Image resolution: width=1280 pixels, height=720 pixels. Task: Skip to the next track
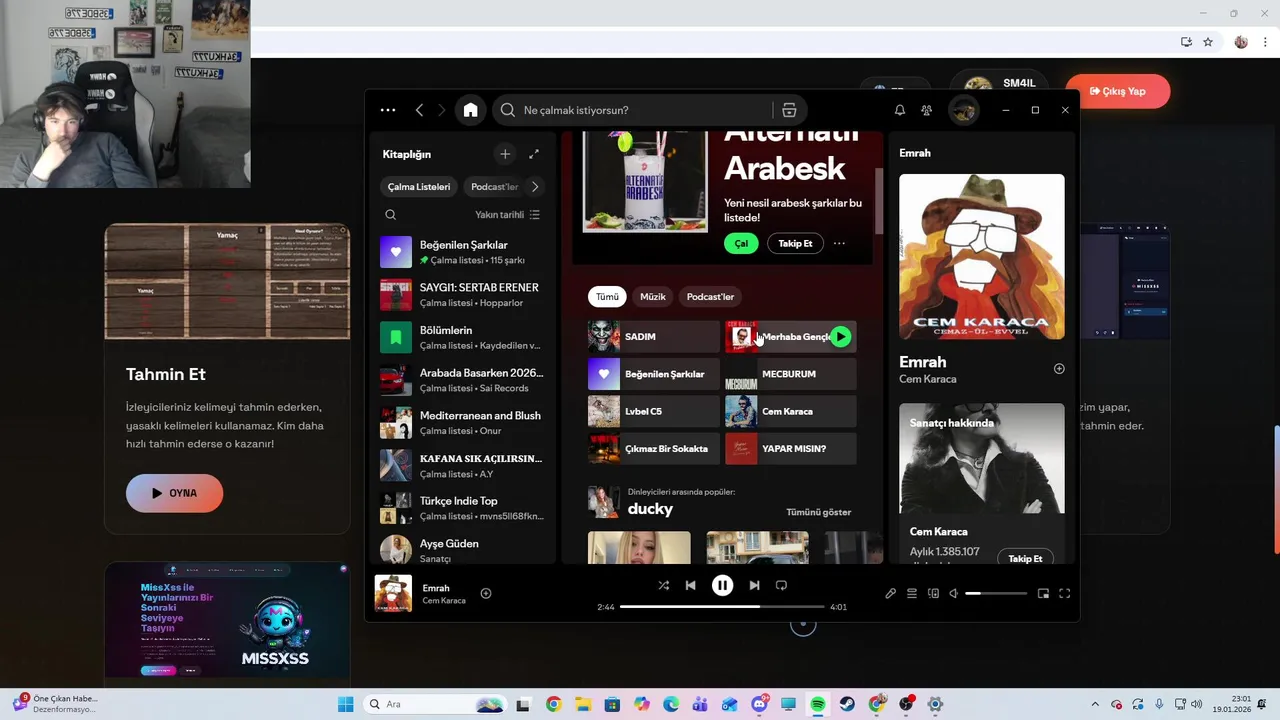(x=754, y=585)
